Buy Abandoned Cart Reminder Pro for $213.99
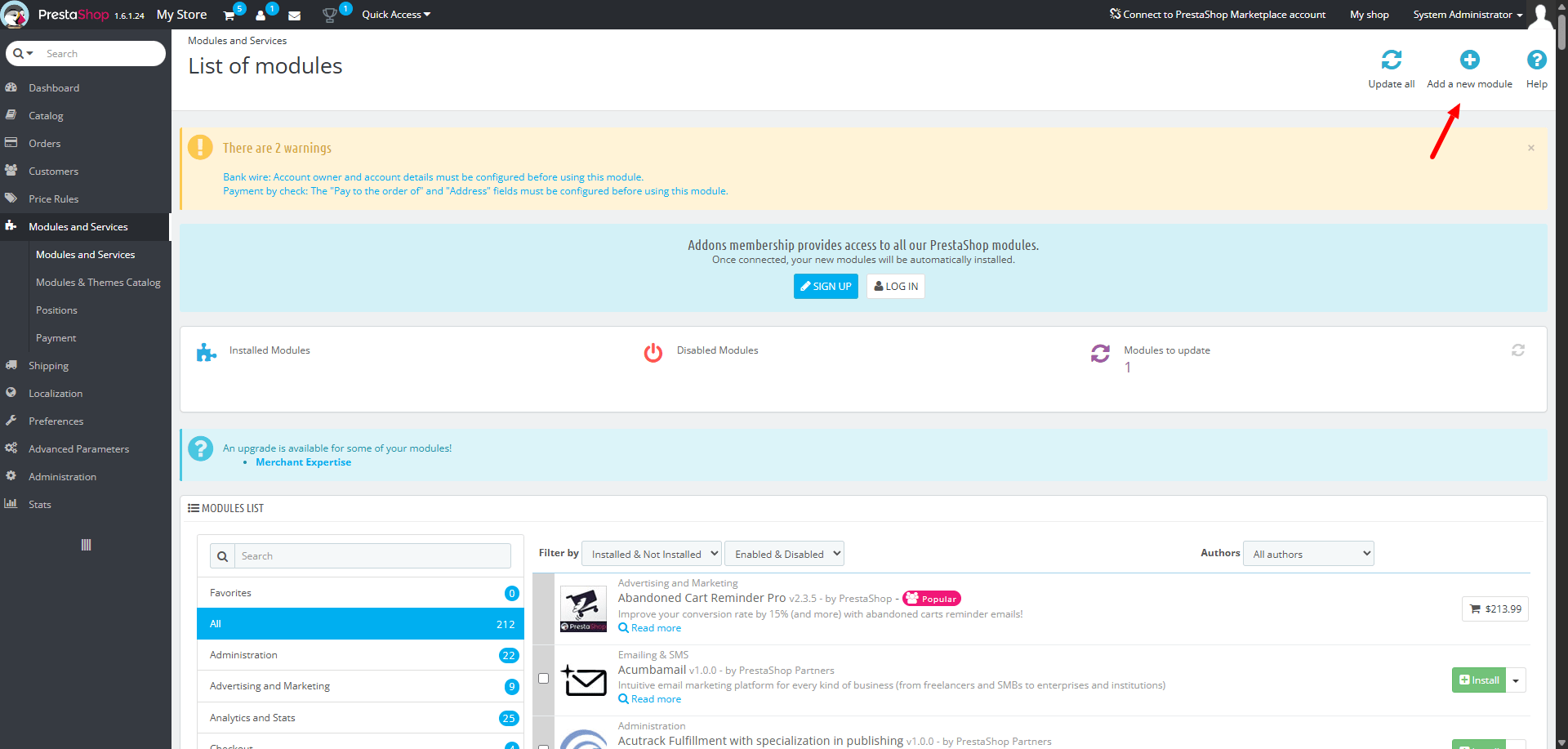Viewport: 1568px width, 749px height. tap(1495, 609)
